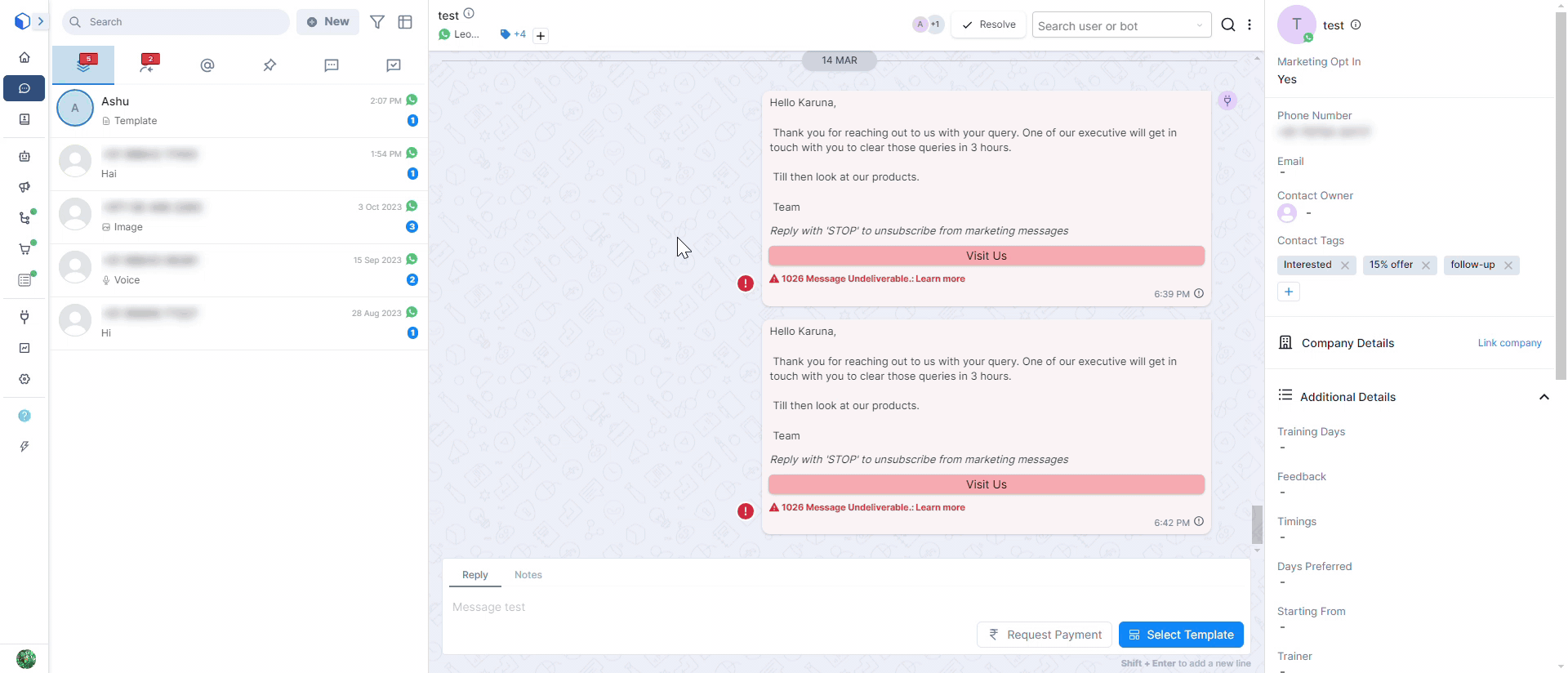Click the Select Template button

point(1181,635)
